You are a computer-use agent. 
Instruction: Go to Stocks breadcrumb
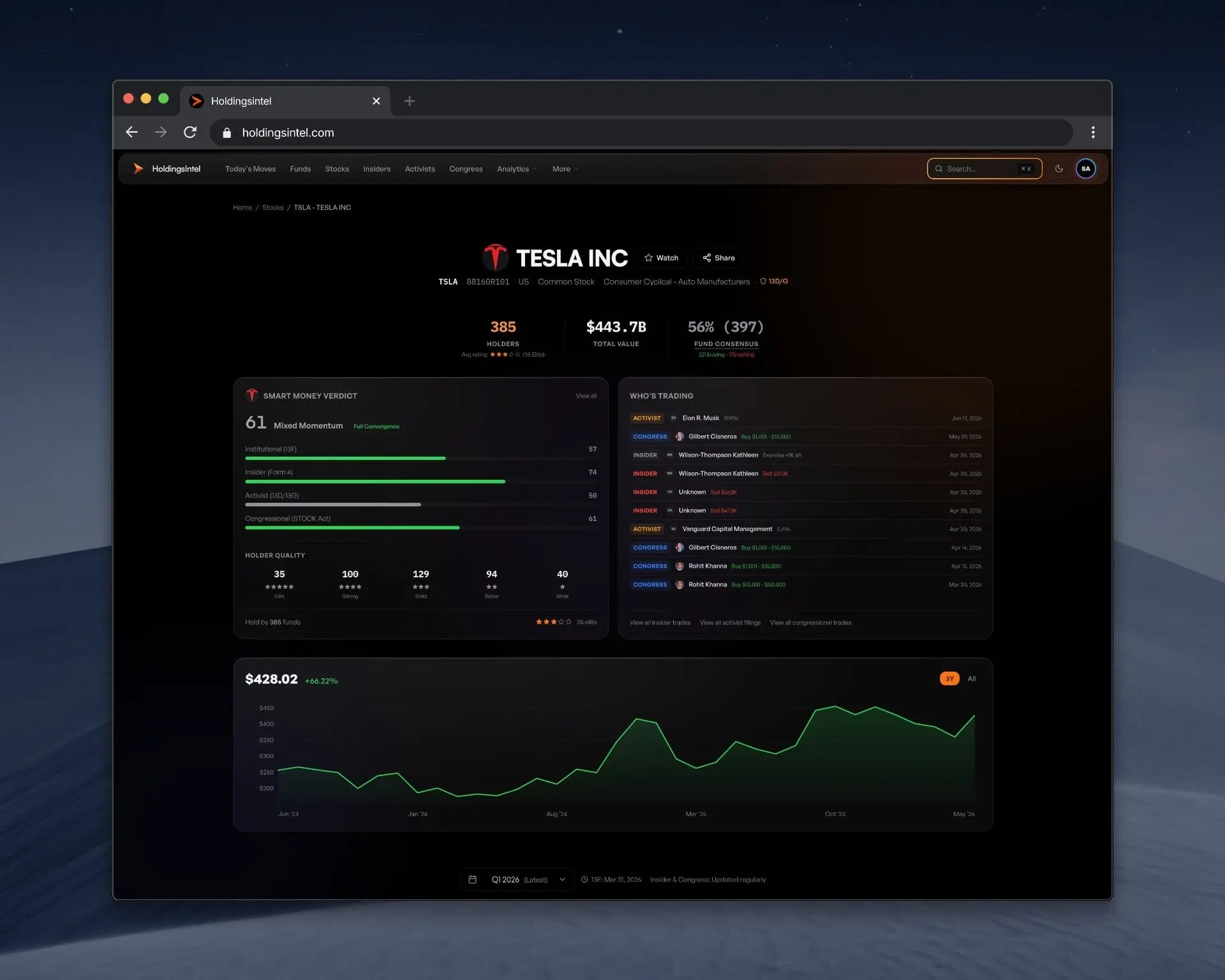272,207
